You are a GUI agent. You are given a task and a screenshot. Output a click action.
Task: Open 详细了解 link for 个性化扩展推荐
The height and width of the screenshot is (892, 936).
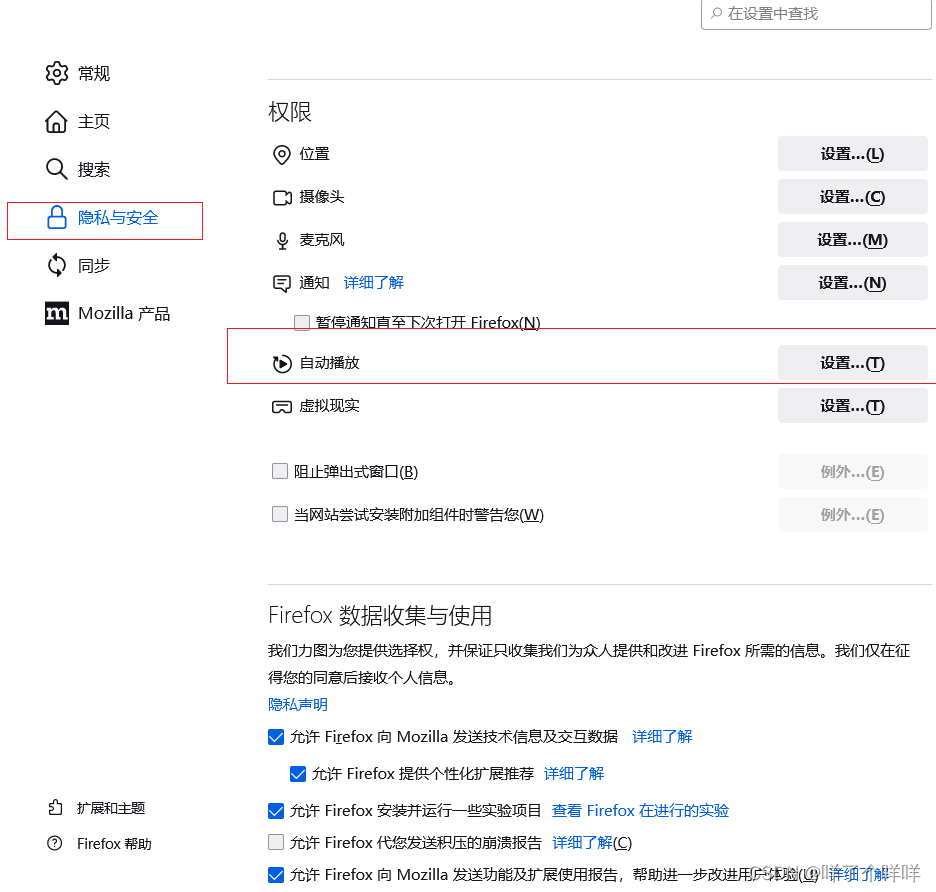click(x=574, y=774)
